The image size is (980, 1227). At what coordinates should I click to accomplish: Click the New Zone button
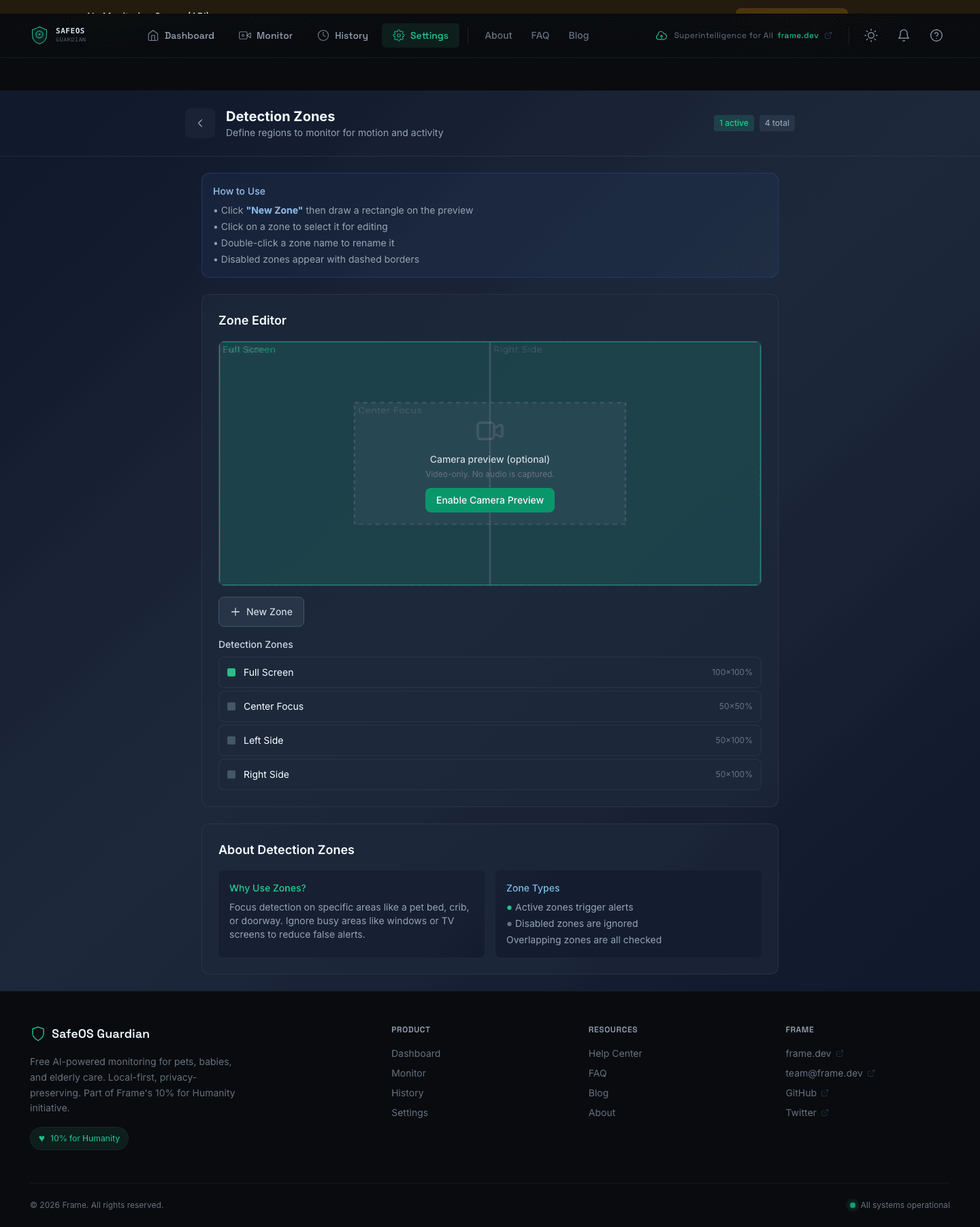tap(261, 612)
